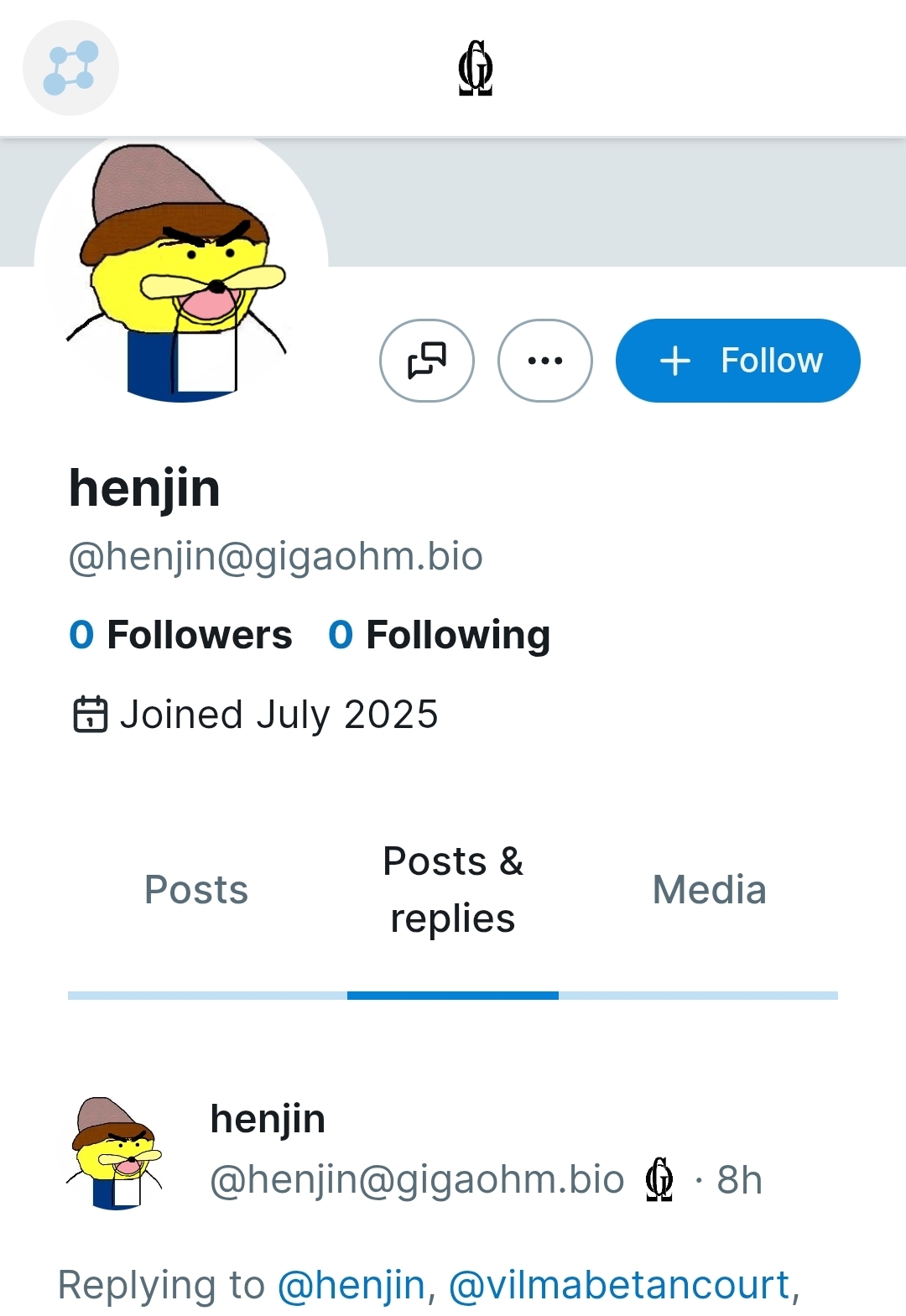Viewport: 906px width, 1316px height.
Task: Open the direct message chat icon
Action: [x=427, y=361]
